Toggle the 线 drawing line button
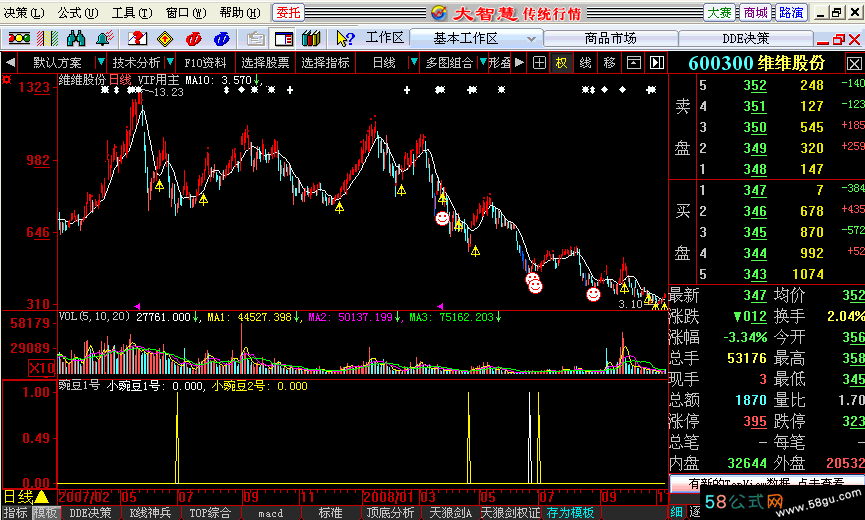This screenshot has height=520, width=865. (x=585, y=63)
